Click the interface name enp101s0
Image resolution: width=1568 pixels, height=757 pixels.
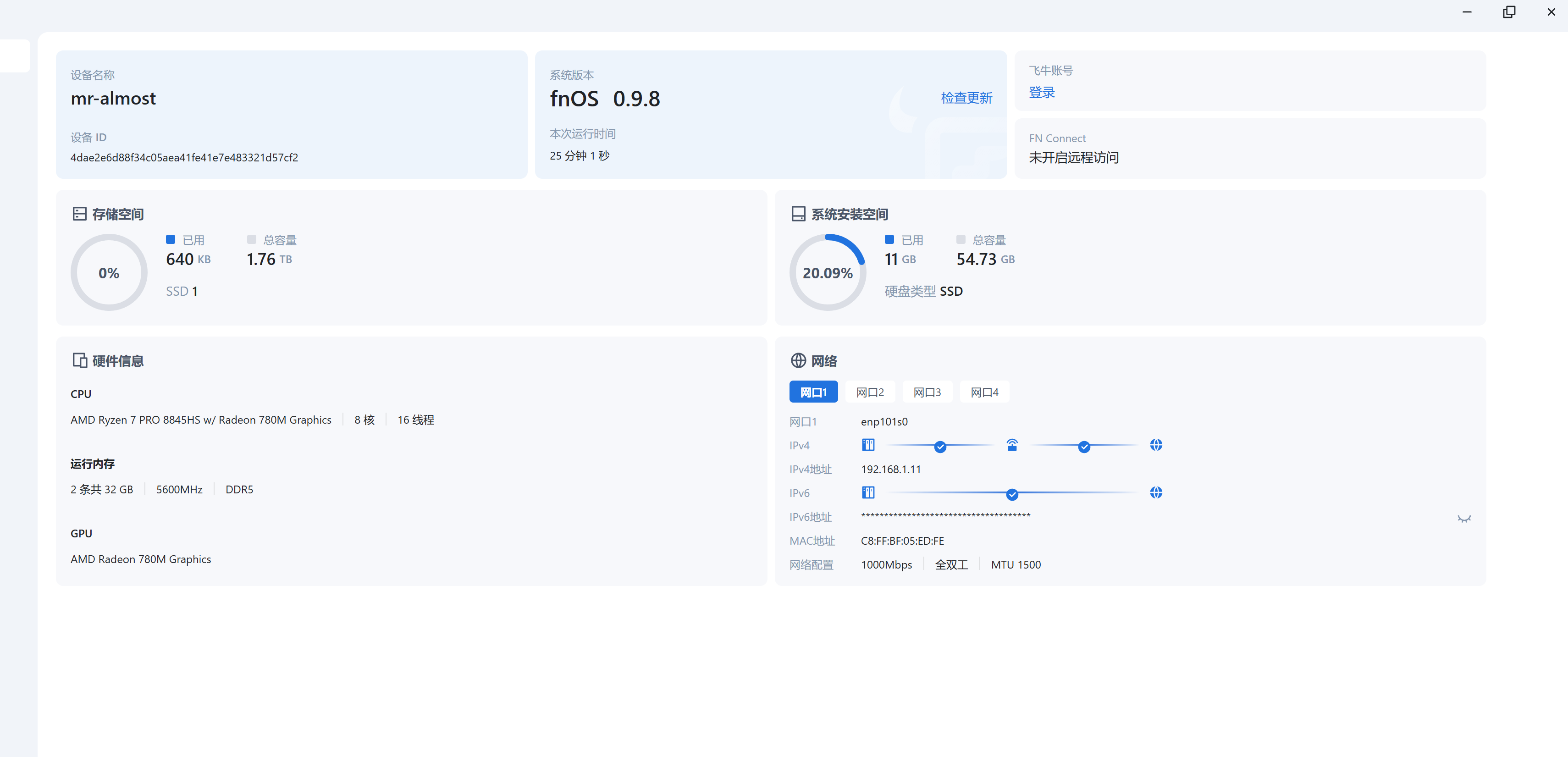[x=884, y=421]
